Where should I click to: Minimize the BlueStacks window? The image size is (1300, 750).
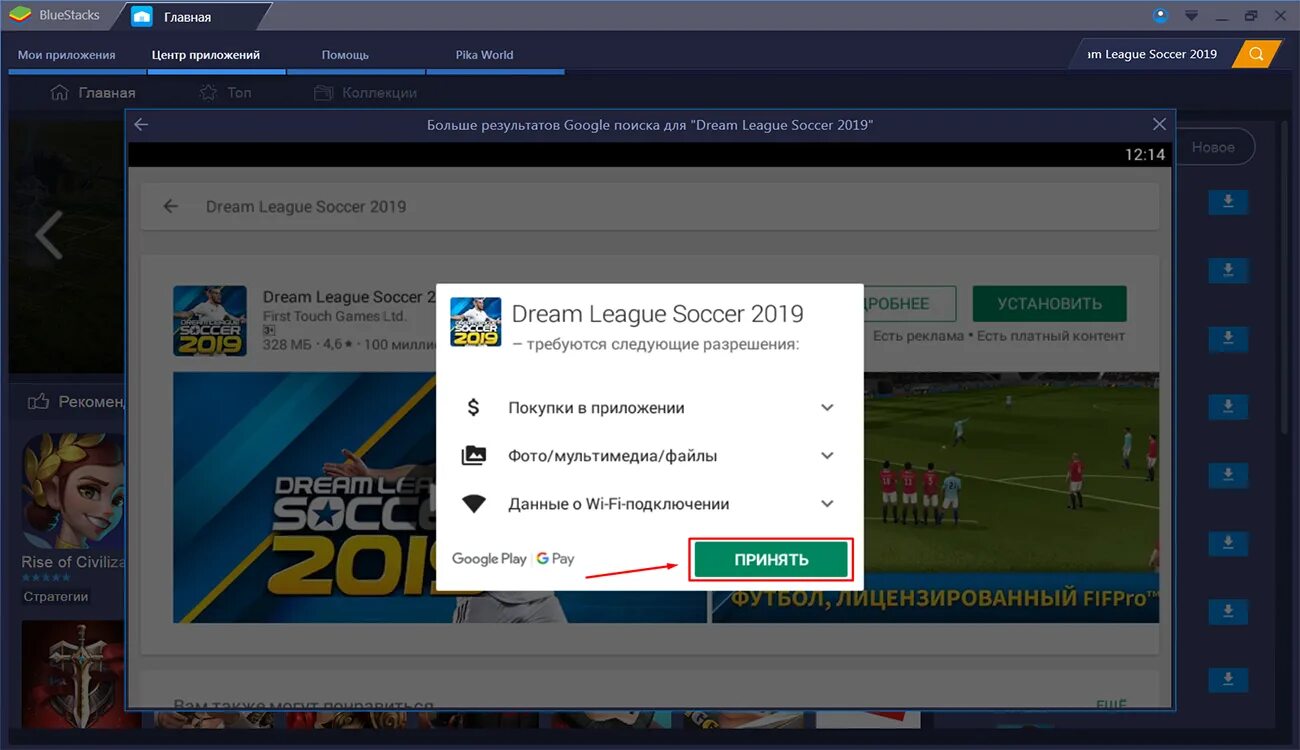[x=1221, y=16]
